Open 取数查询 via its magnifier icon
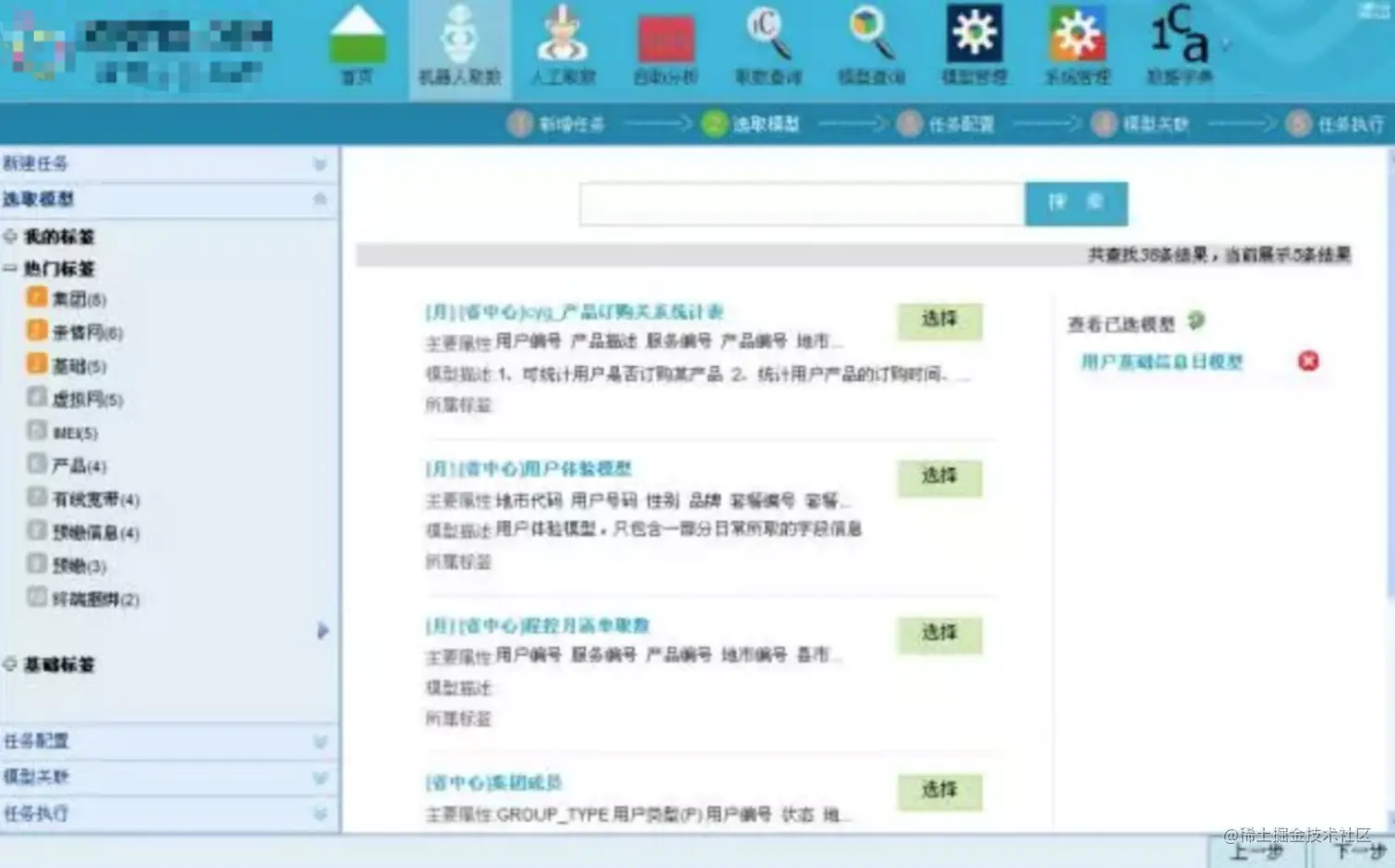Viewport: 1395px width, 868px height. (769, 46)
